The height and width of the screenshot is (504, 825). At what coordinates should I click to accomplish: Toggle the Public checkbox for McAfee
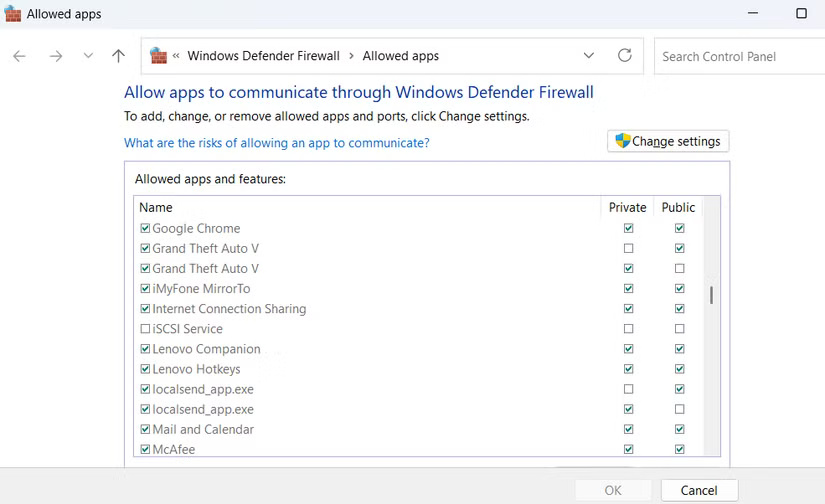click(679, 450)
